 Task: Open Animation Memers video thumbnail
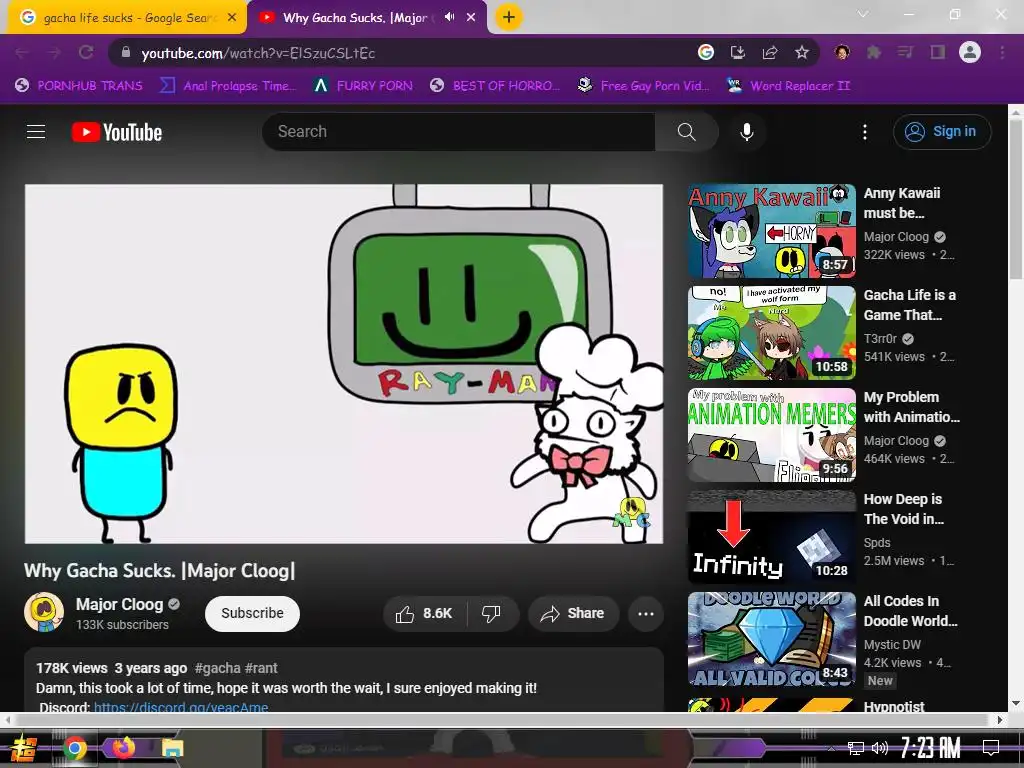(771, 435)
